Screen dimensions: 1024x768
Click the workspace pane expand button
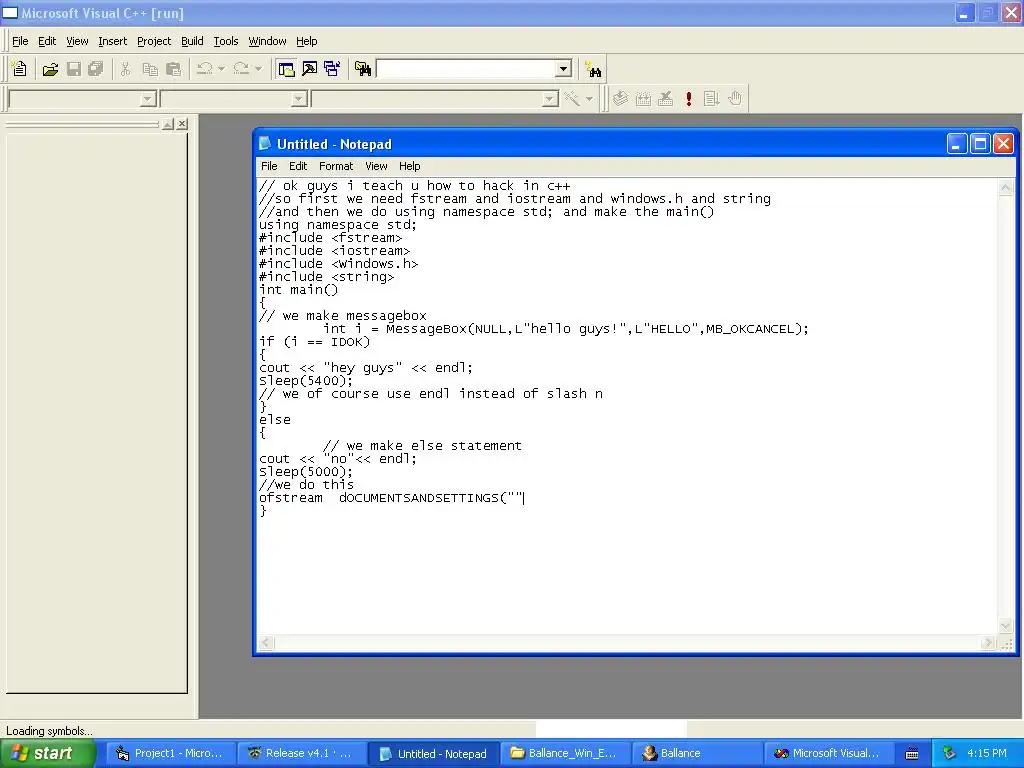point(168,124)
